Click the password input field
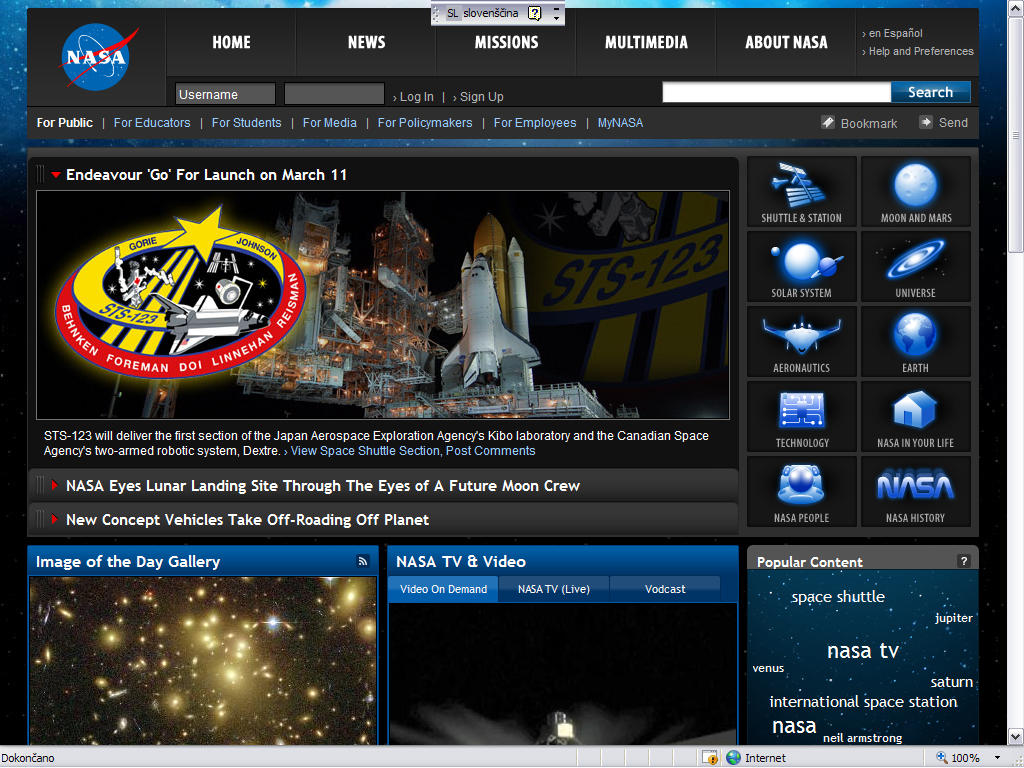Viewport: 1024px width, 768px height. [334, 94]
